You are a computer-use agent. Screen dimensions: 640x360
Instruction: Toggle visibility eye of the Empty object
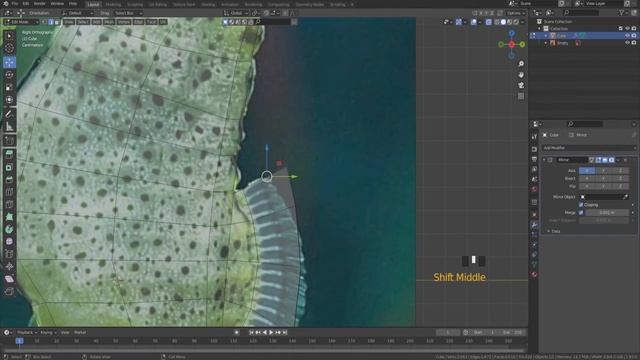pos(627,43)
